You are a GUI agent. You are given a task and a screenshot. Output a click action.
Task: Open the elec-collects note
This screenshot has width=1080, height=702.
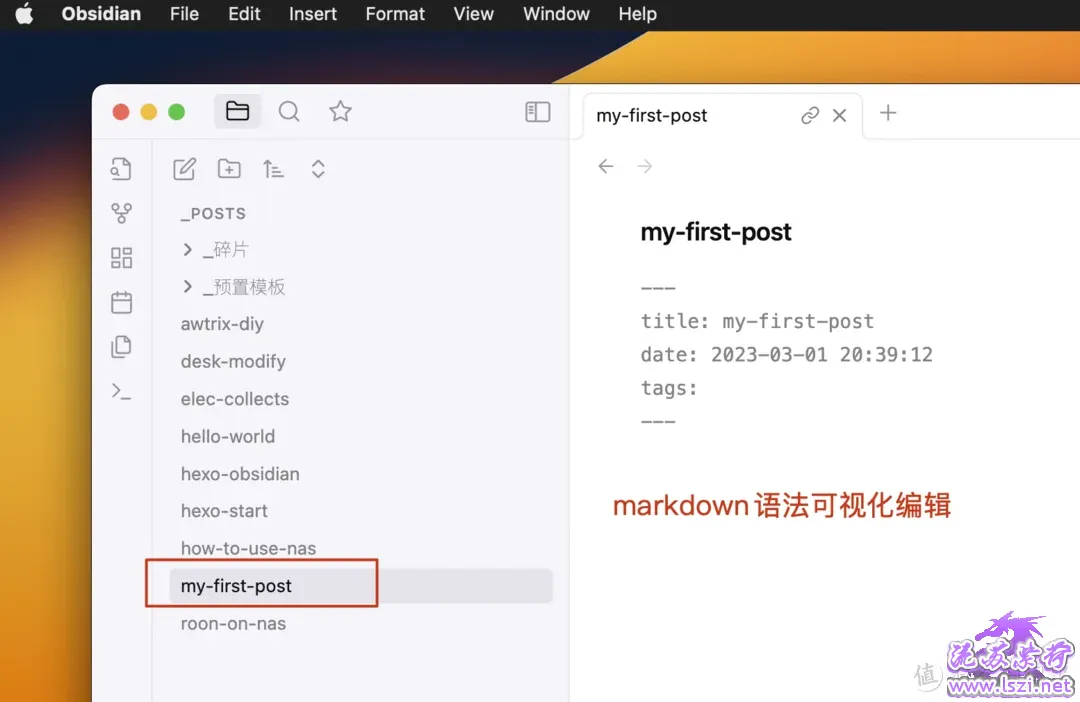click(235, 399)
